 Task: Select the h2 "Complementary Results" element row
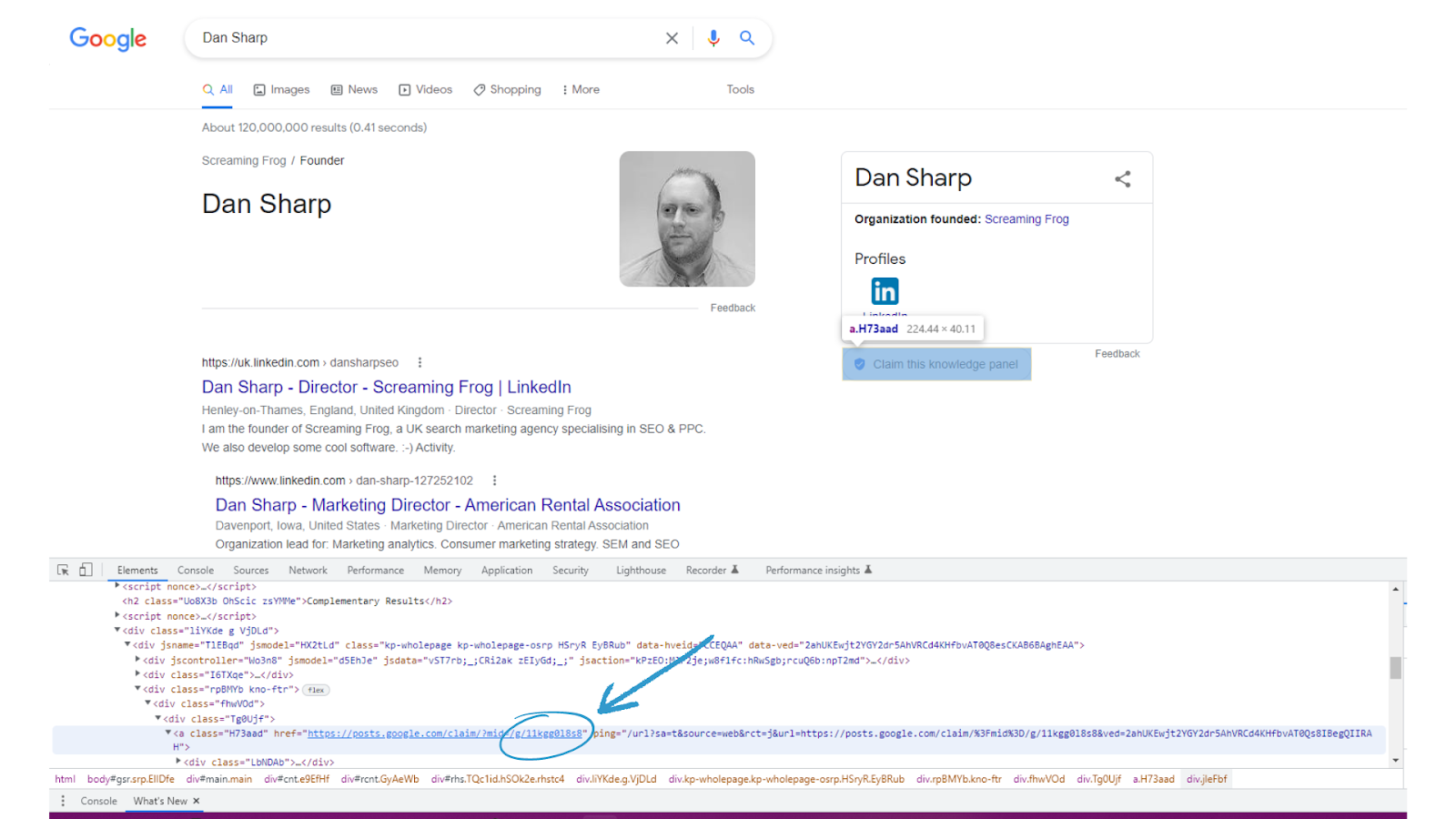tap(288, 602)
